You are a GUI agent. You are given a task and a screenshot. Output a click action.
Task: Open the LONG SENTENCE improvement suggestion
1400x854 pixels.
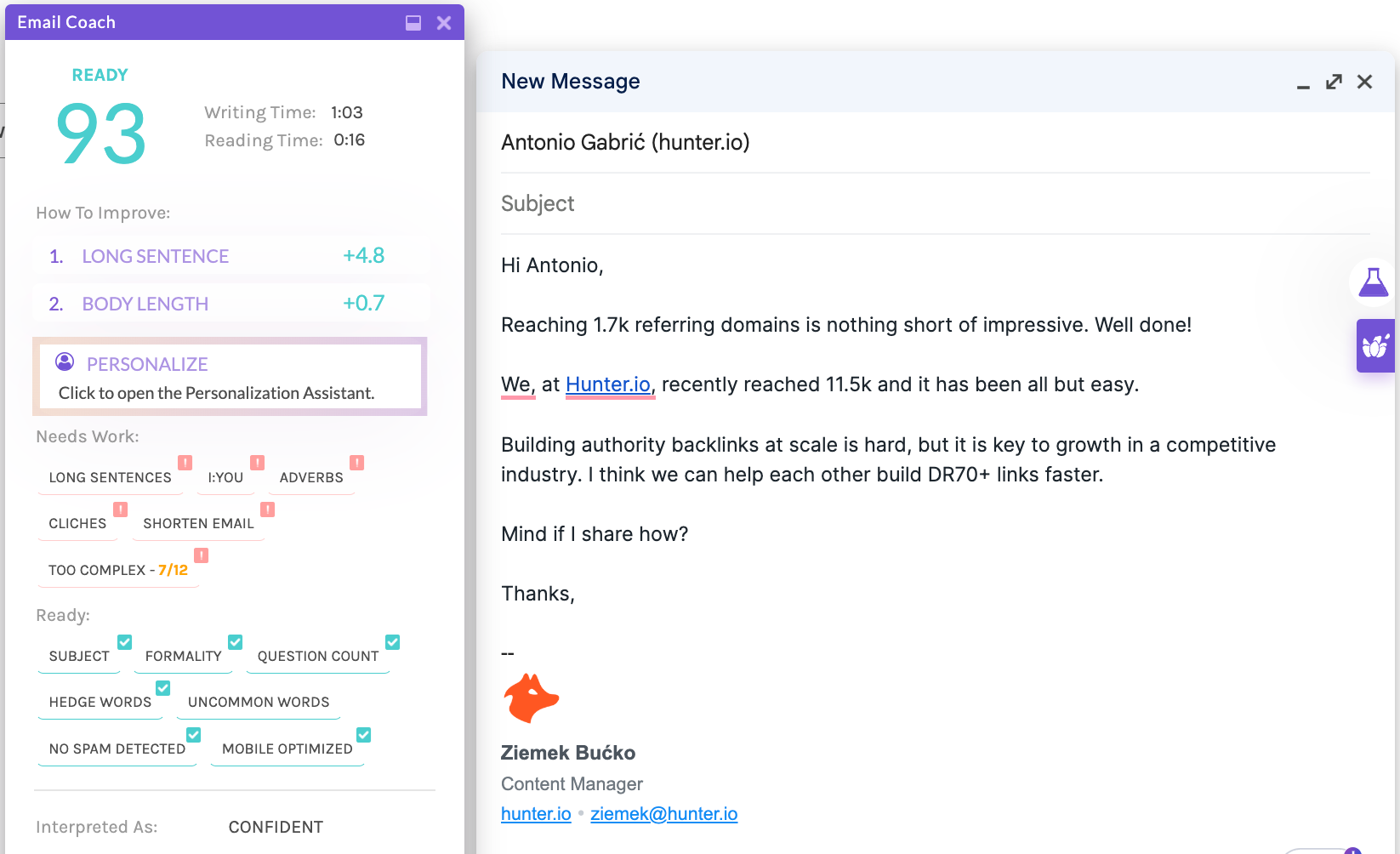point(230,256)
